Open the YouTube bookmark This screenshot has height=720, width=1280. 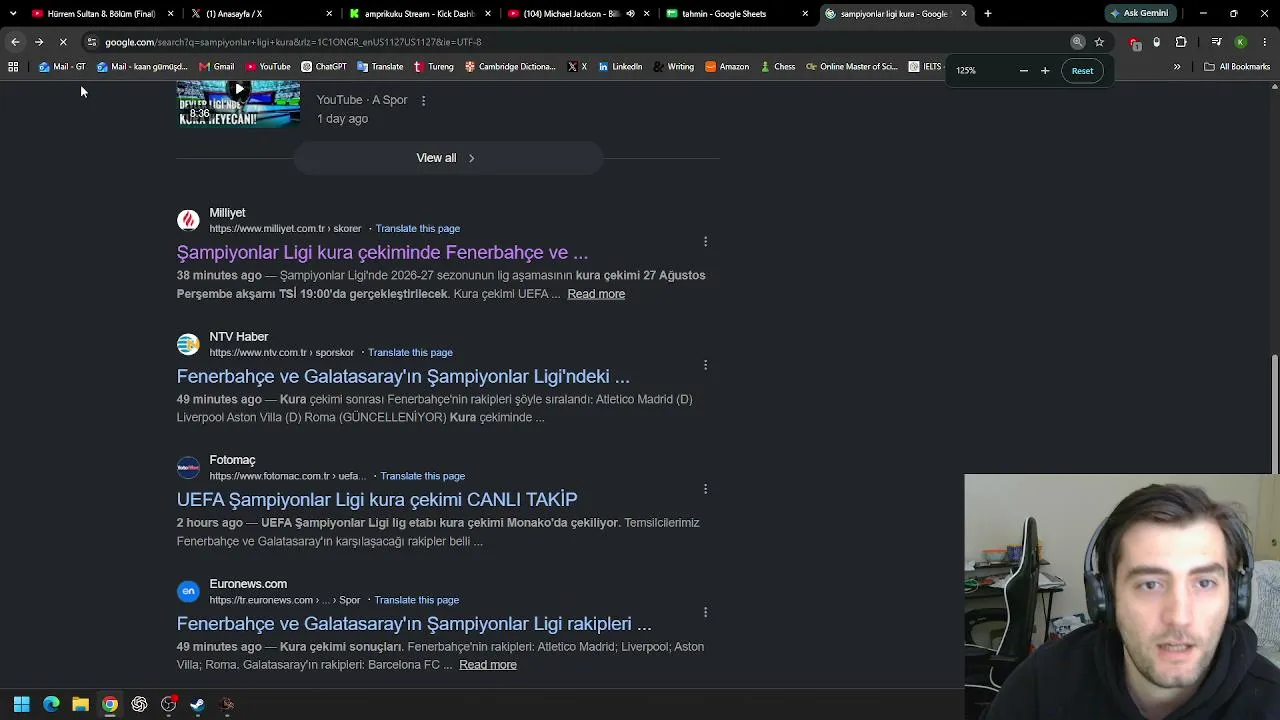(268, 67)
